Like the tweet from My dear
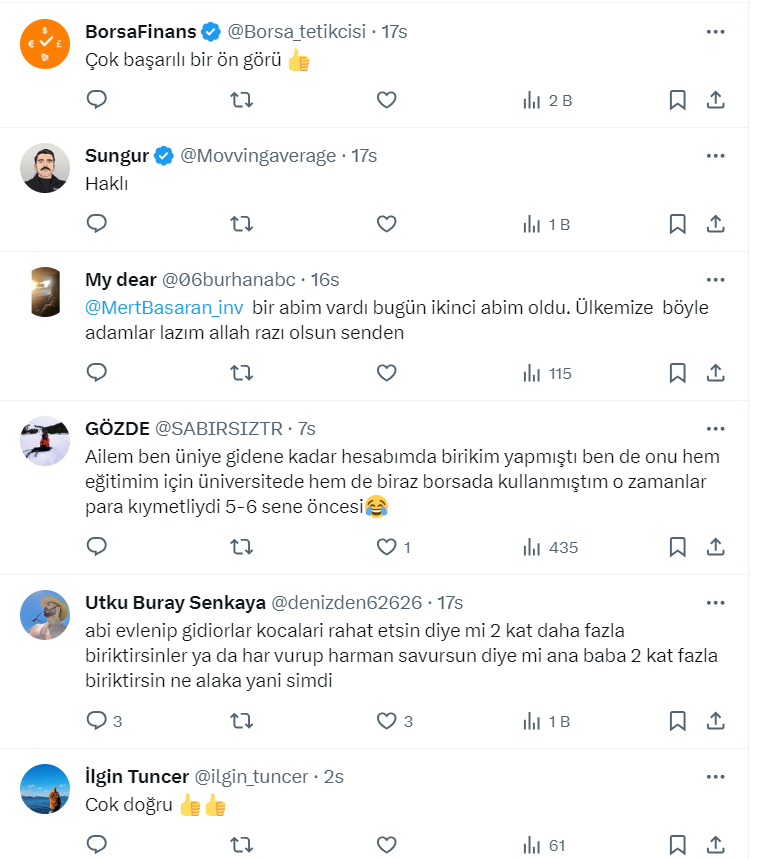Viewport: 758px width, 859px height. point(387,373)
